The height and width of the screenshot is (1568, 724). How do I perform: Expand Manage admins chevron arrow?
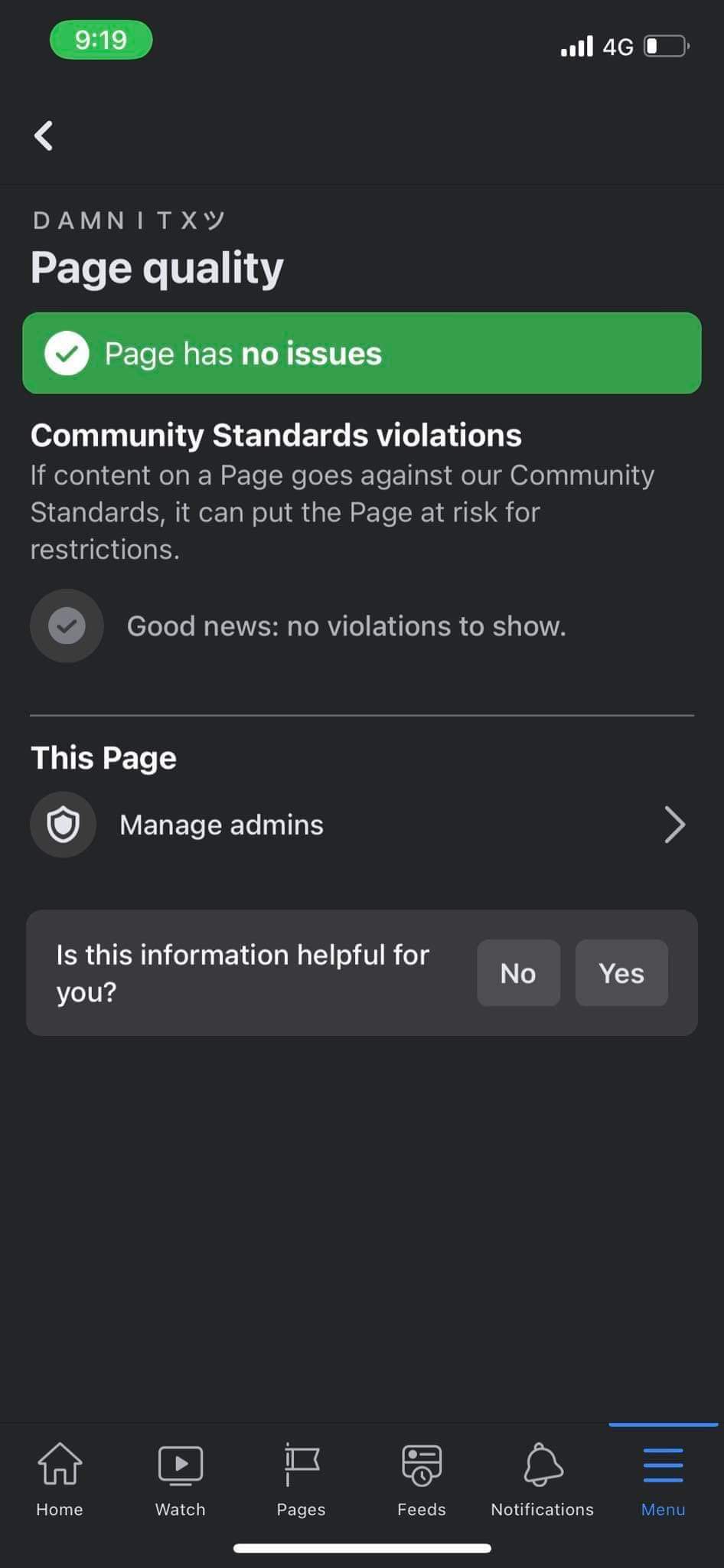(x=674, y=825)
